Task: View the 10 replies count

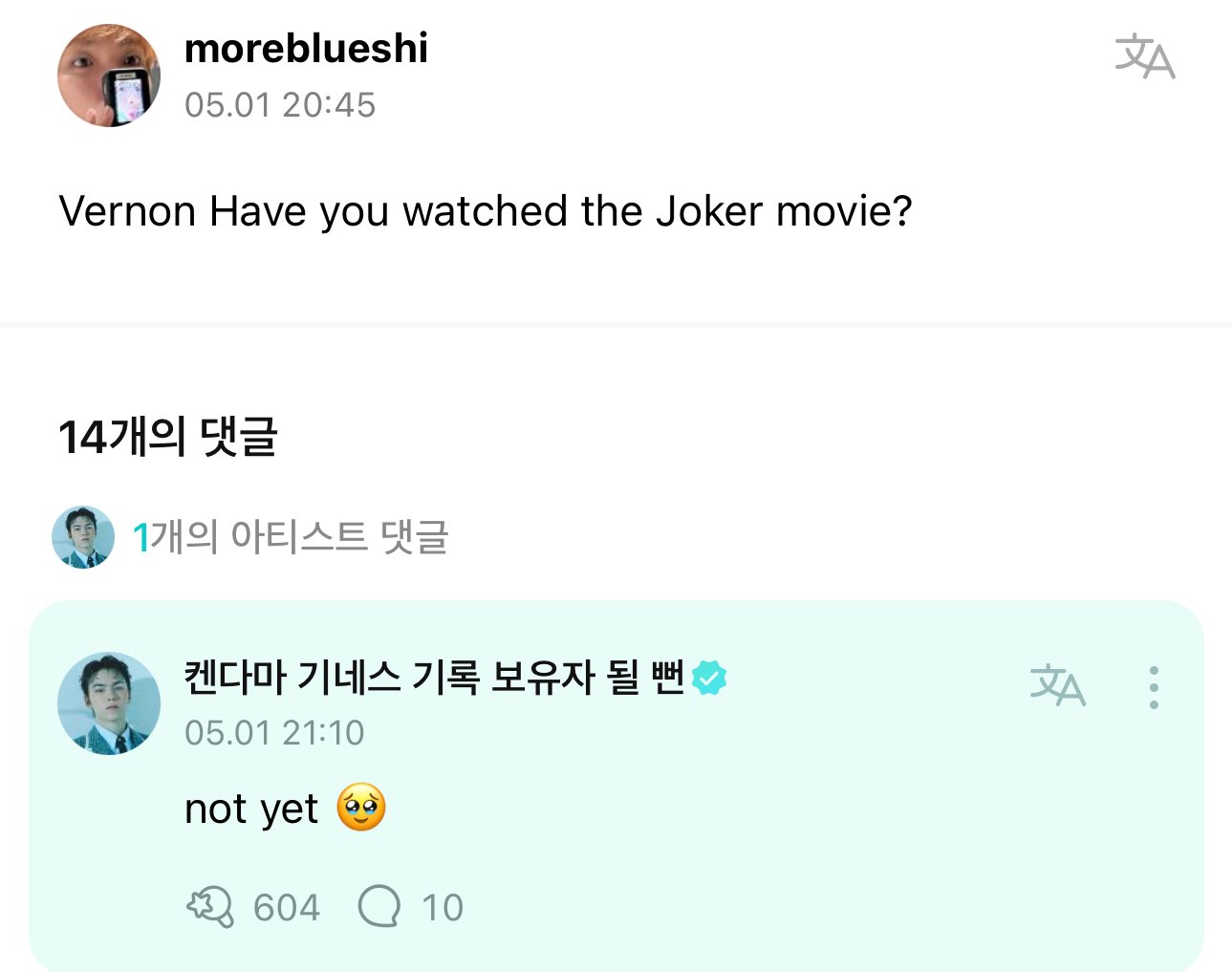Action: pyautogui.click(x=442, y=907)
